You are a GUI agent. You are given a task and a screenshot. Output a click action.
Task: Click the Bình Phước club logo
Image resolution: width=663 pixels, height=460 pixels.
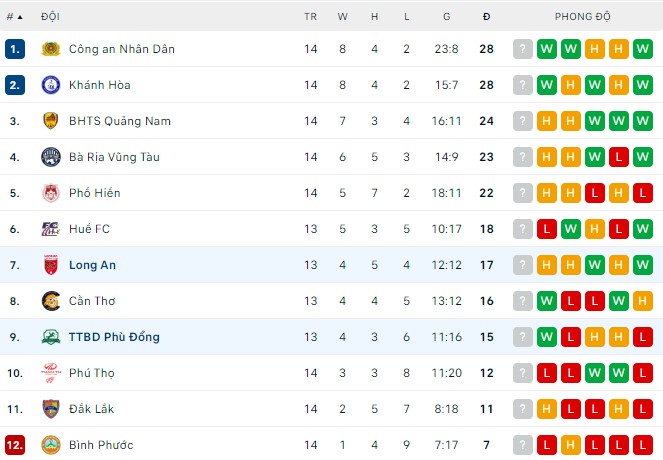[50, 445]
